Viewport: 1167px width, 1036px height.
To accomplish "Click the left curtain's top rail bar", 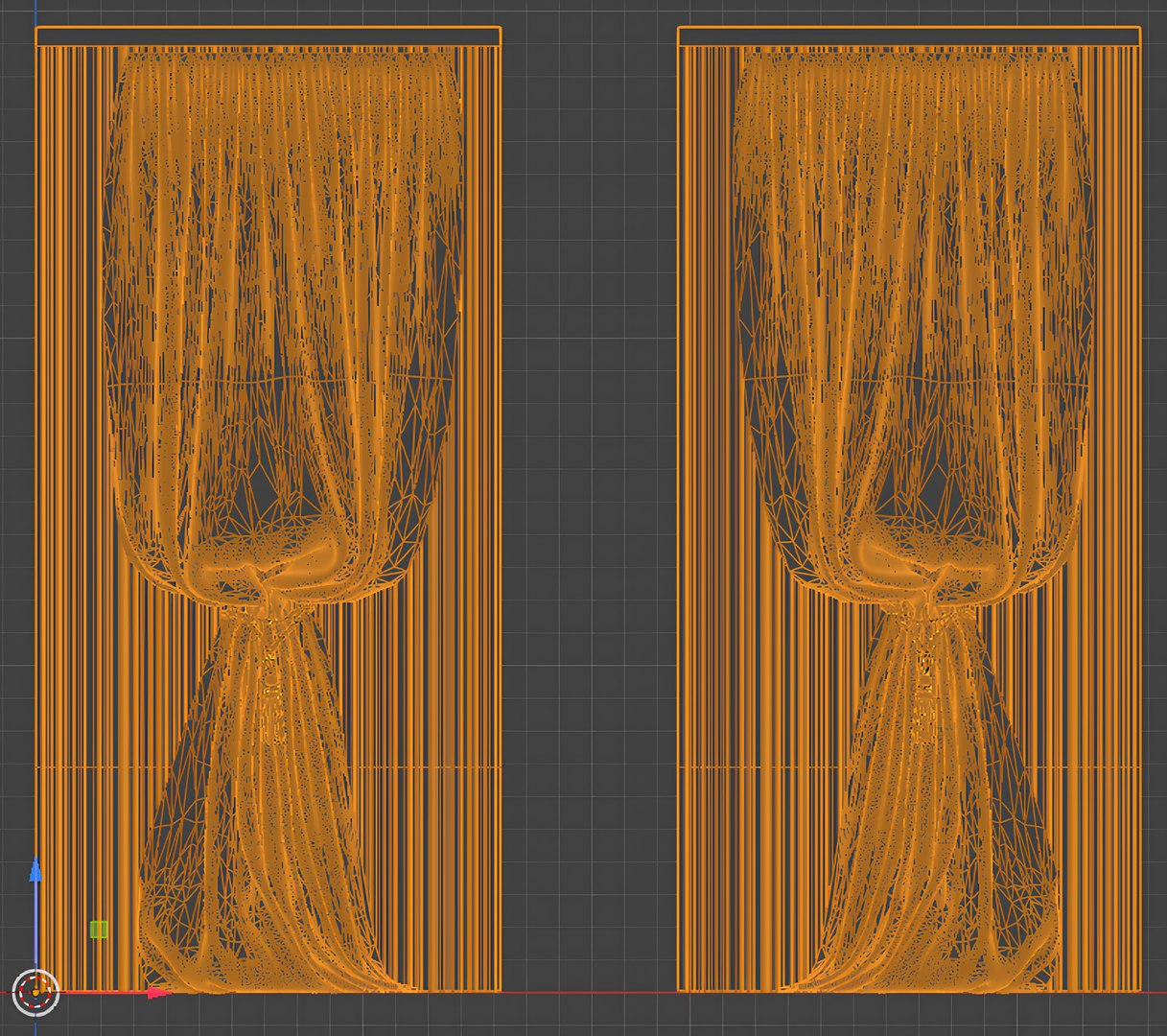I will point(268,36).
